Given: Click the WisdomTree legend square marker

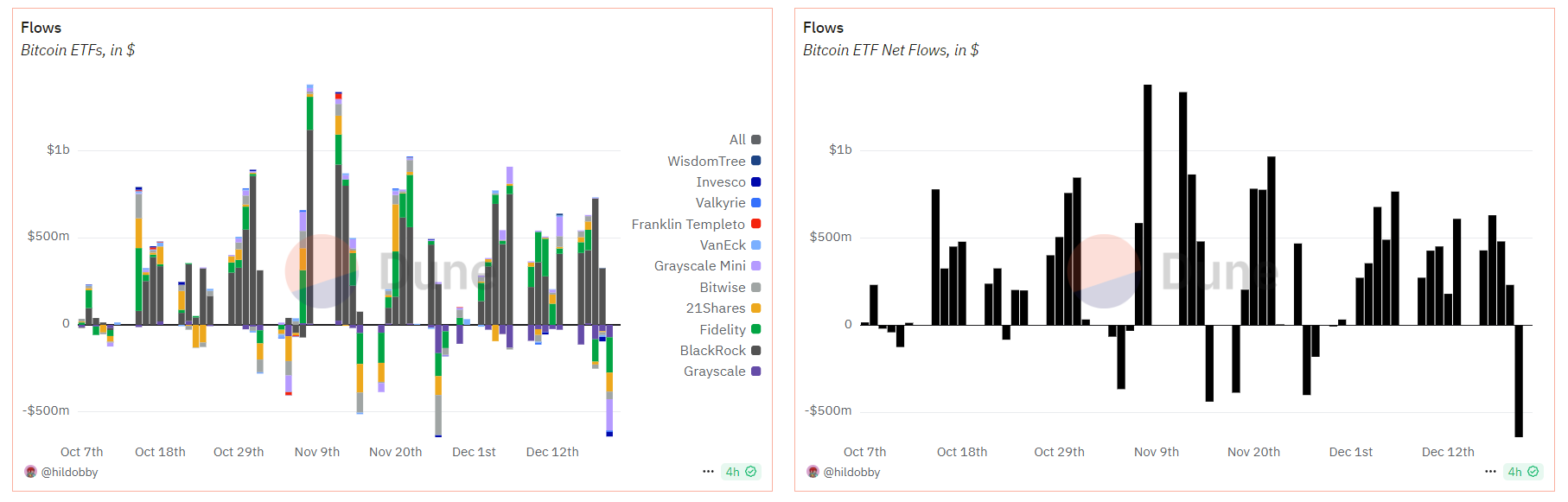Looking at the screenshot, I should click(x=756, y=161).
